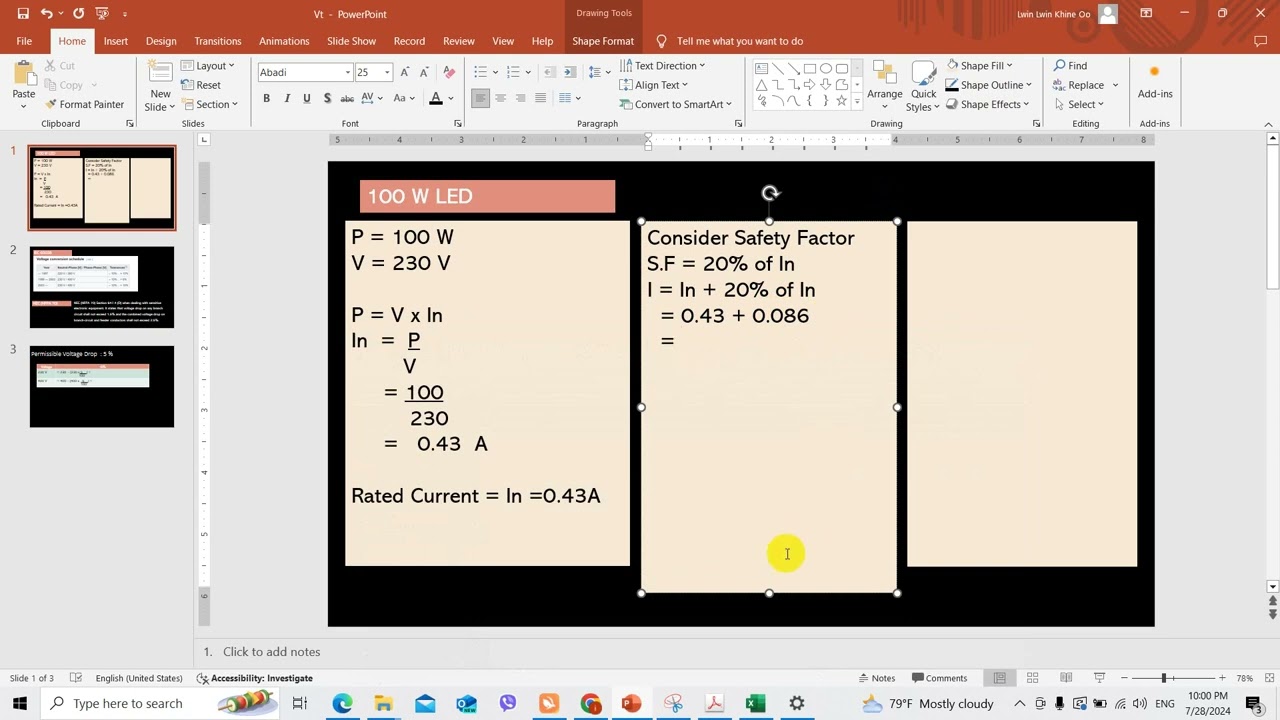This screenshot has width=1280, height=720.
Task: Open Quick Styles gallery
Action: click(923, 86)
